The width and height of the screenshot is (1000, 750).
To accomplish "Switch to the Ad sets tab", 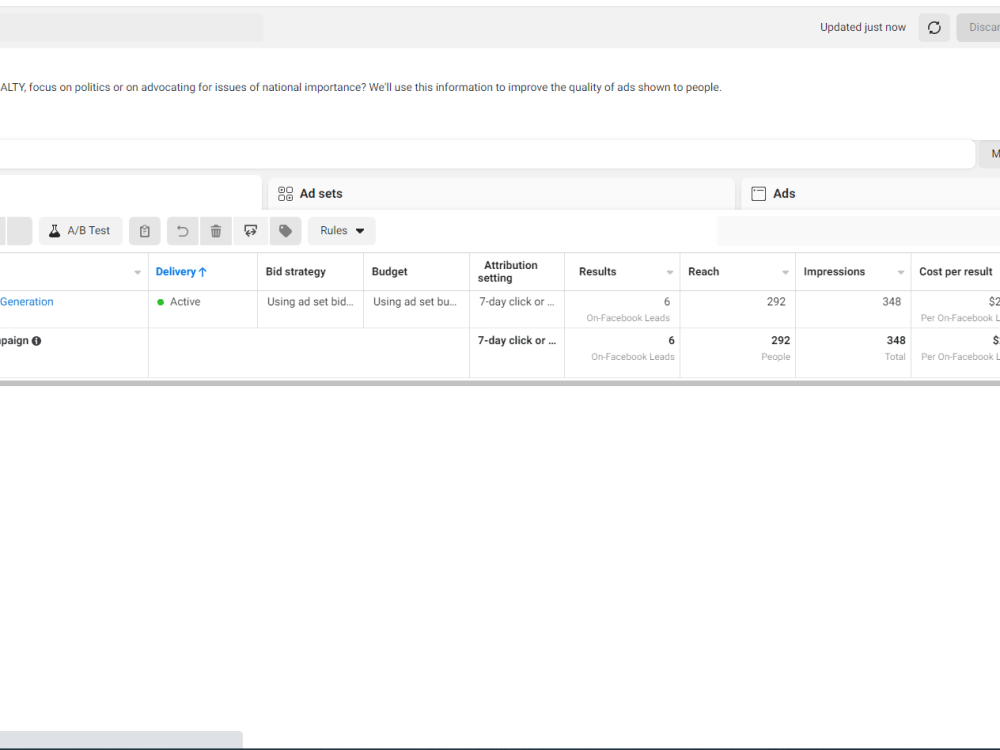I will (x=501, y=193).
